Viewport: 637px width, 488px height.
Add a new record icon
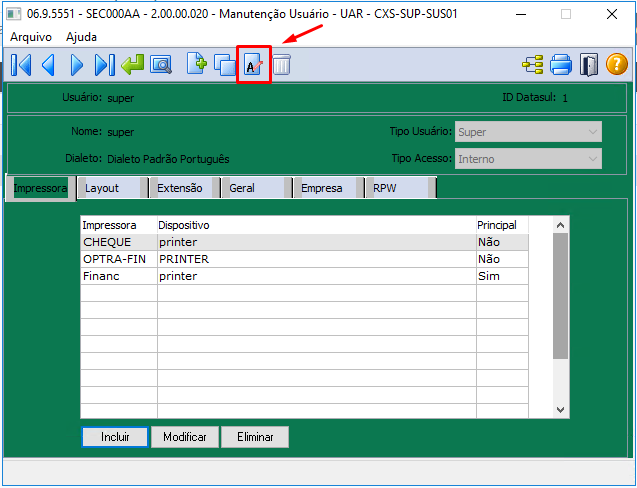point(197,64)
